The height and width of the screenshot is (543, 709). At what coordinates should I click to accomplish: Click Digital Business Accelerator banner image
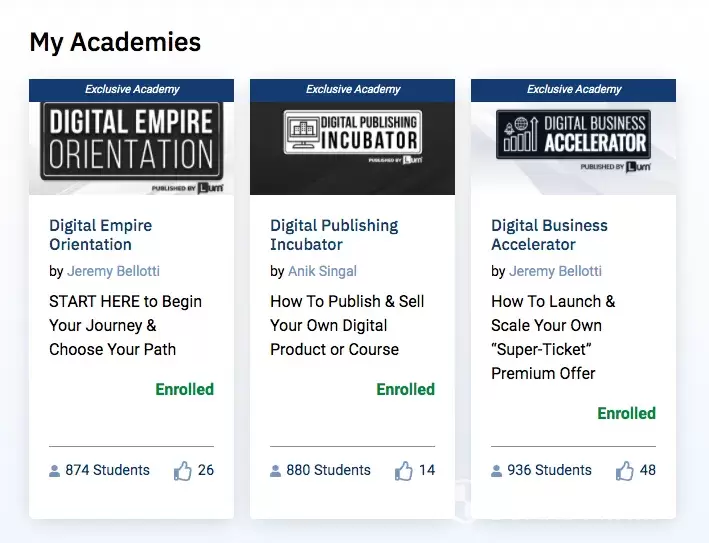point(573,147)
